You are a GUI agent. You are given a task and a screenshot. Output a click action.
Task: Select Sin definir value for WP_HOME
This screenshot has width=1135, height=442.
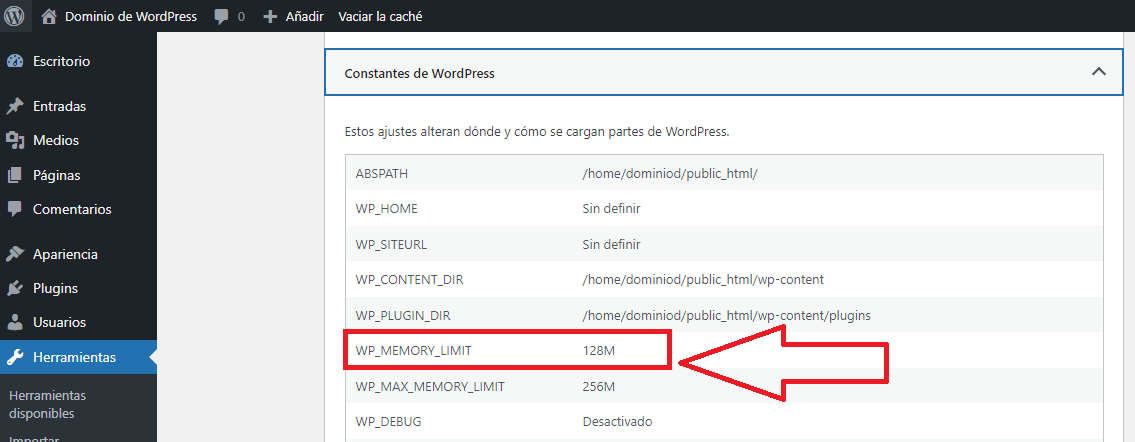click(611, 209)
